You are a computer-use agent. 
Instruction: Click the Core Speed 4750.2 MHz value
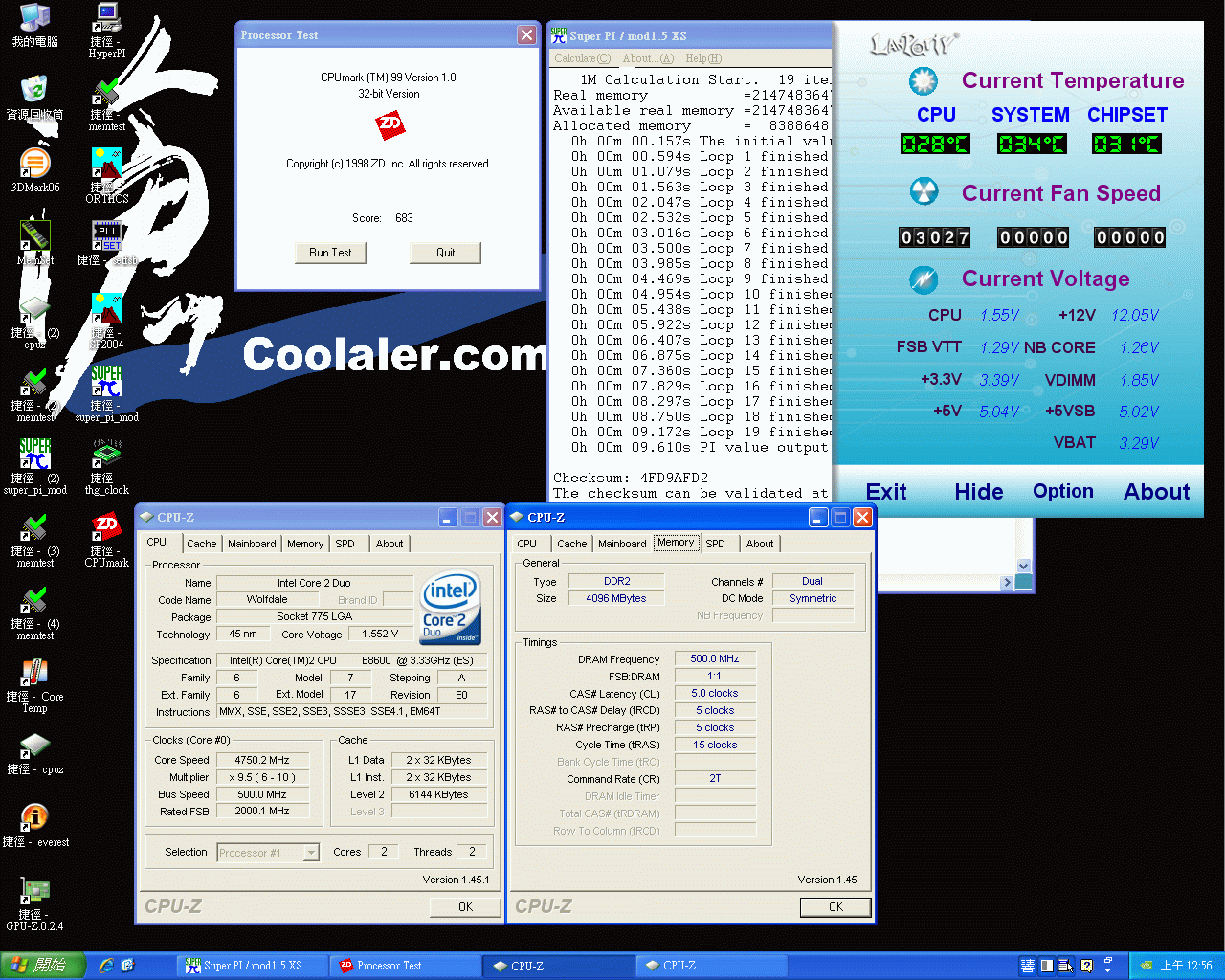click(262, 760)
